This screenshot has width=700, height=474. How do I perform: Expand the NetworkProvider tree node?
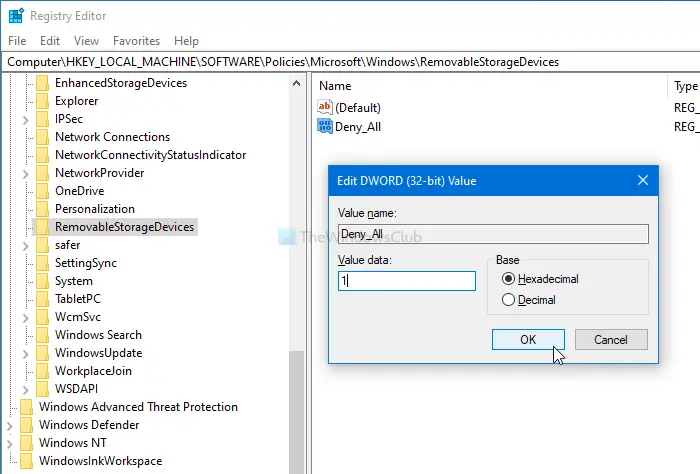click(25, 174)
